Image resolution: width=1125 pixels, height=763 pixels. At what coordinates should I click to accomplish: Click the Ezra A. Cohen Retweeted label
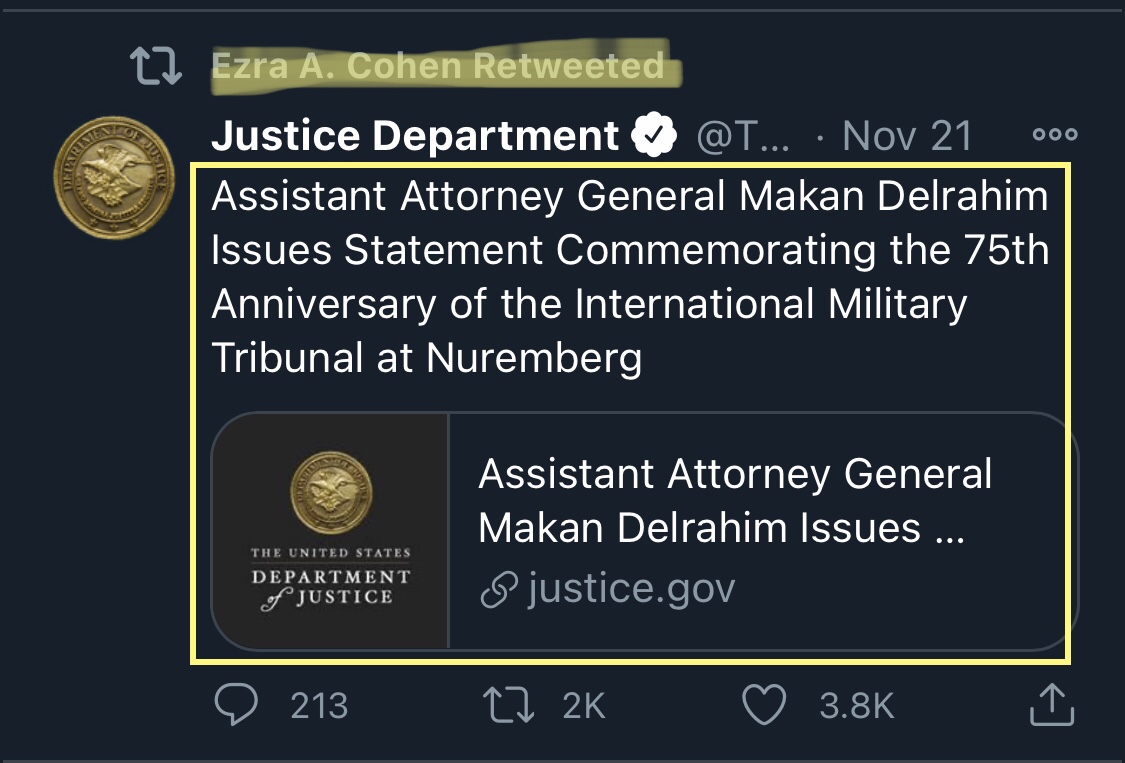pyautogui.click(x=438, y=66)
